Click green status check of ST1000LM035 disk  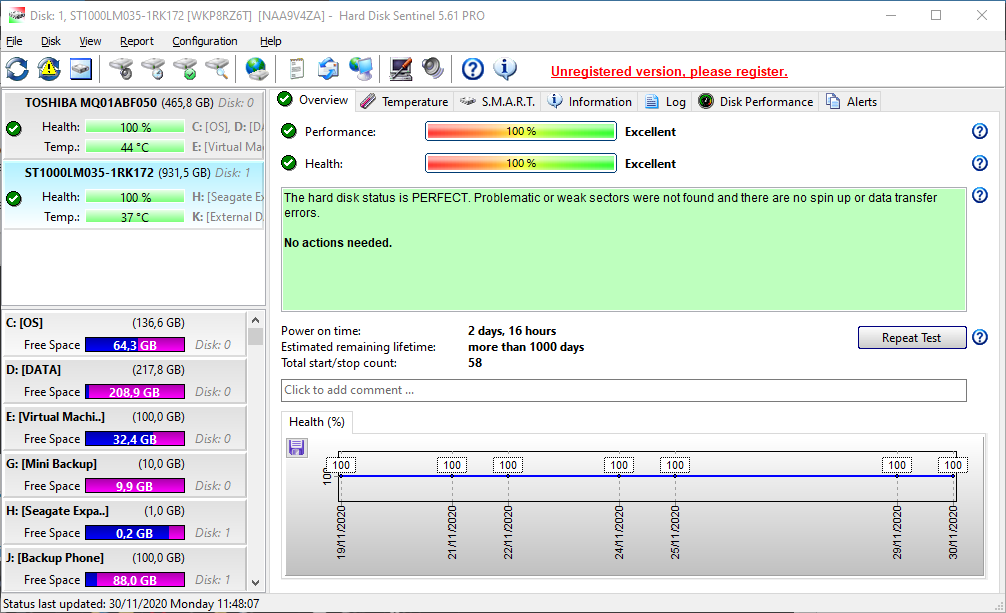[13, 198]
